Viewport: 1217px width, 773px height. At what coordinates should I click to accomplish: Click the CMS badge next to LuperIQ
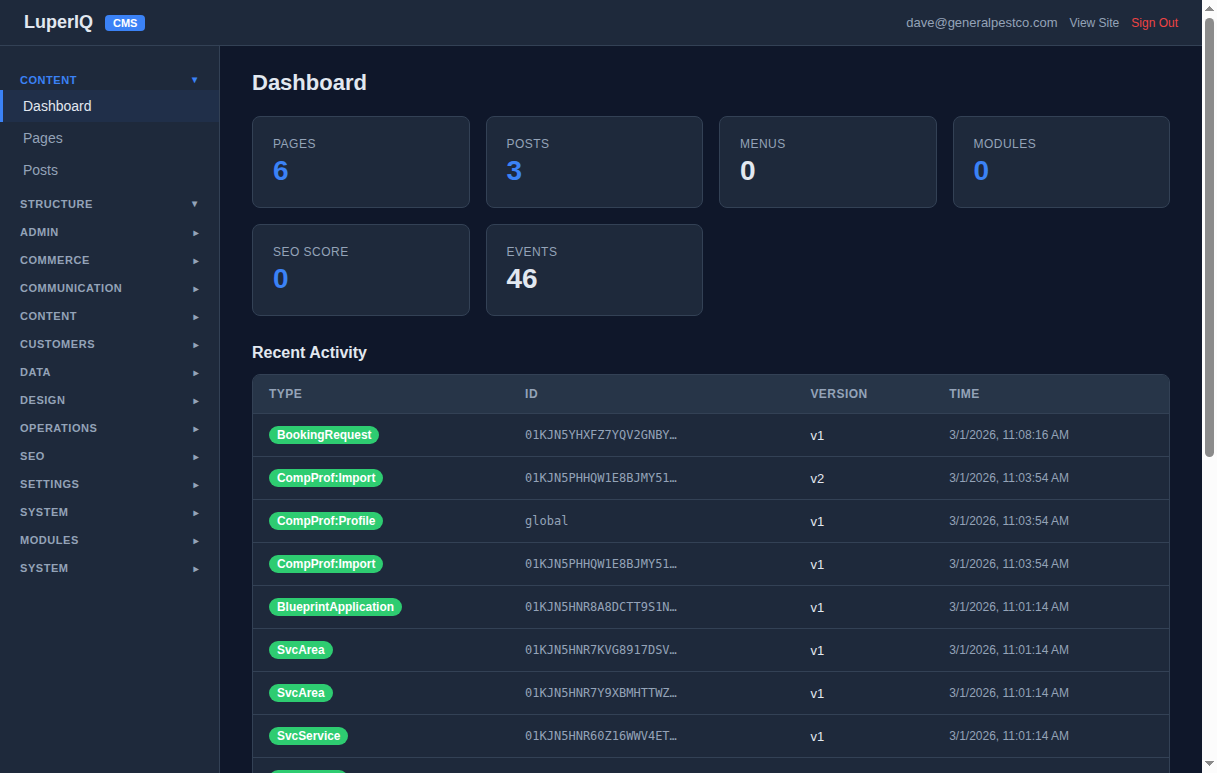pyautogui.click(x=125, y=22)
